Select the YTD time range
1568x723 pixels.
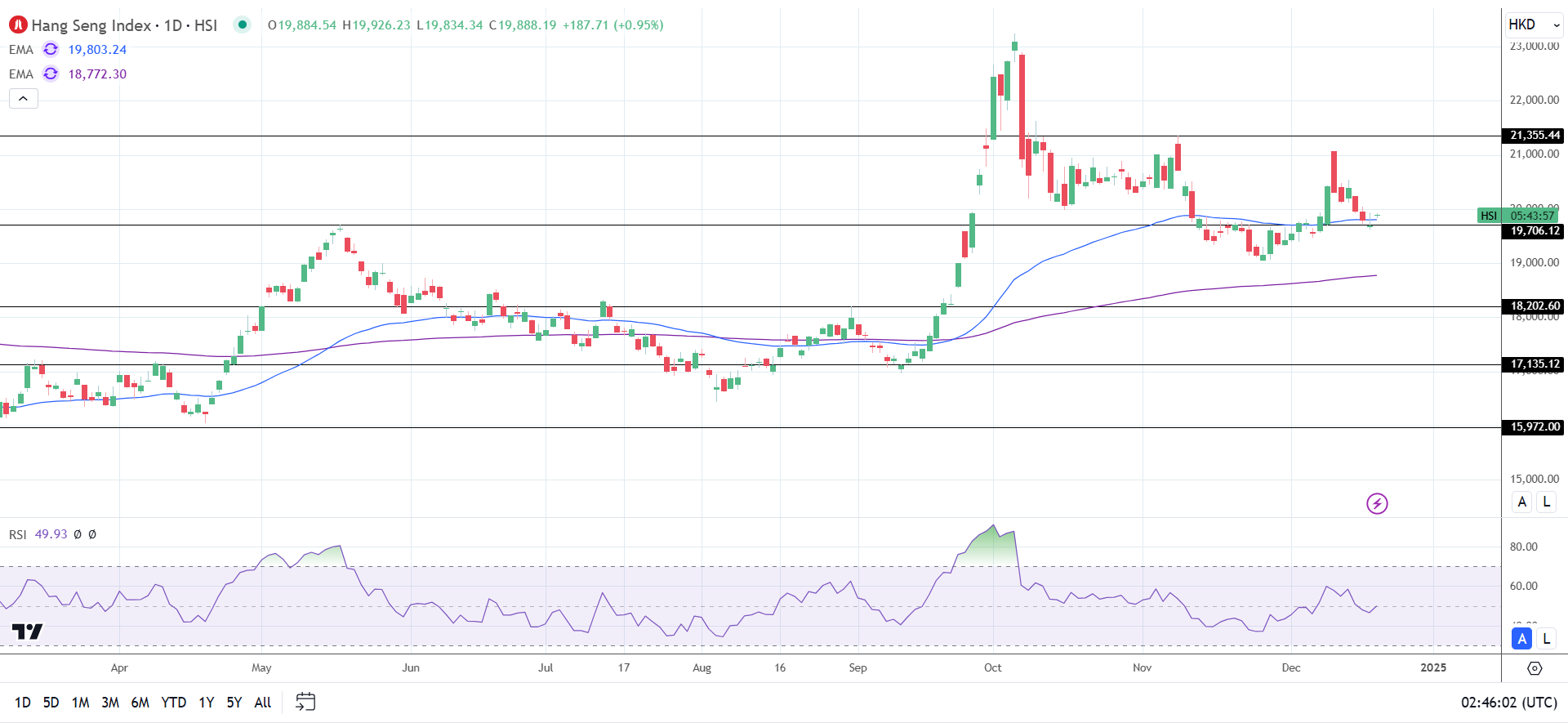click(173, 703)
